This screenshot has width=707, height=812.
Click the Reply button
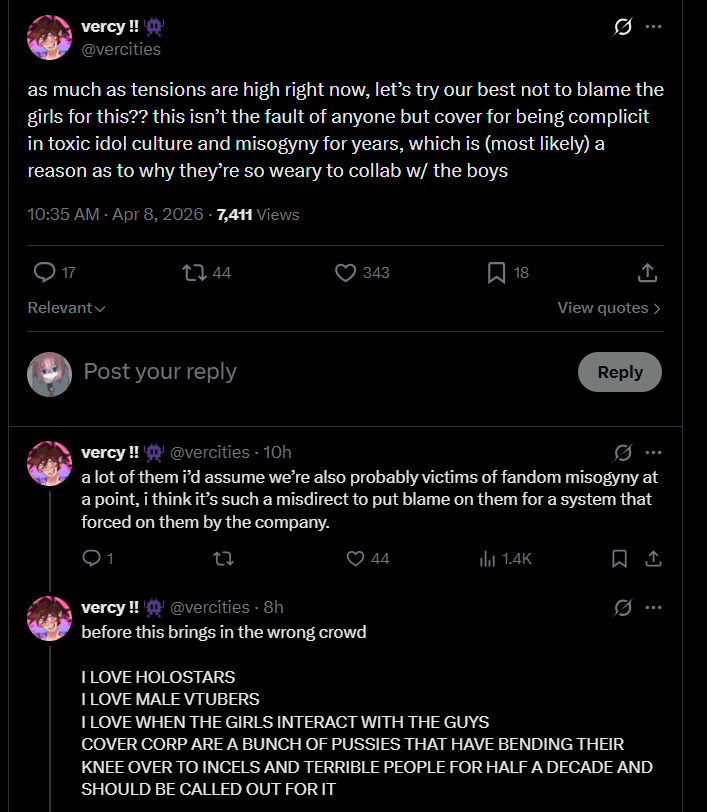click(x=619, y=372)
